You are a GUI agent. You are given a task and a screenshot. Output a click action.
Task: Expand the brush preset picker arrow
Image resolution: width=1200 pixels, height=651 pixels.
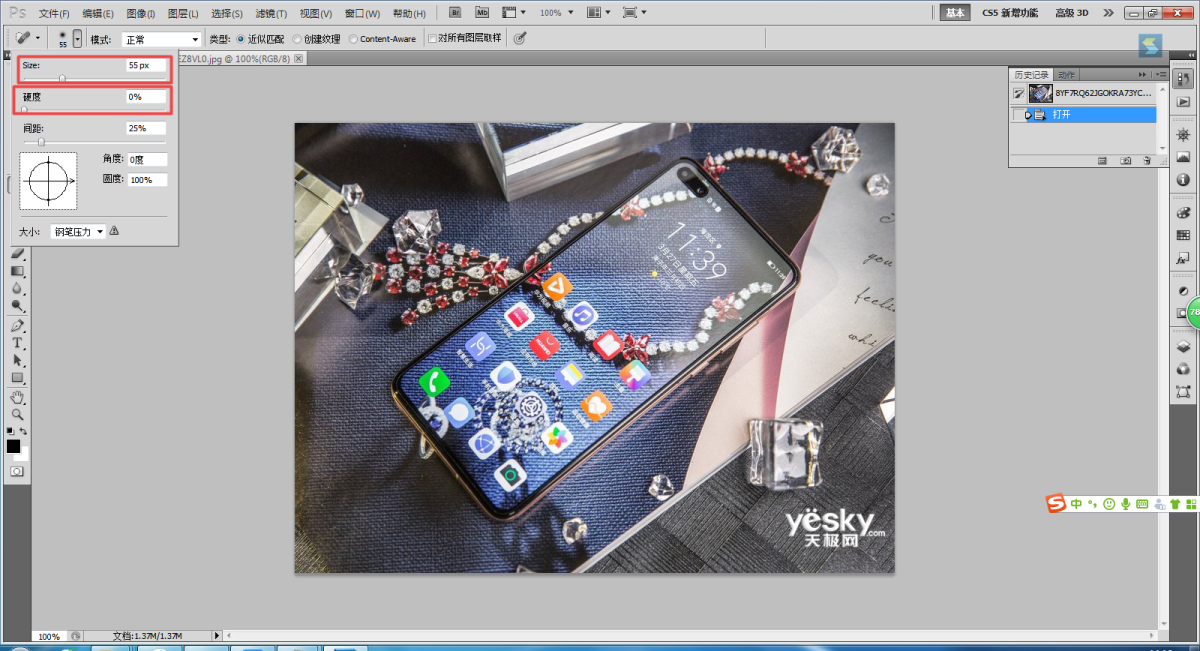tap(77, 39)
